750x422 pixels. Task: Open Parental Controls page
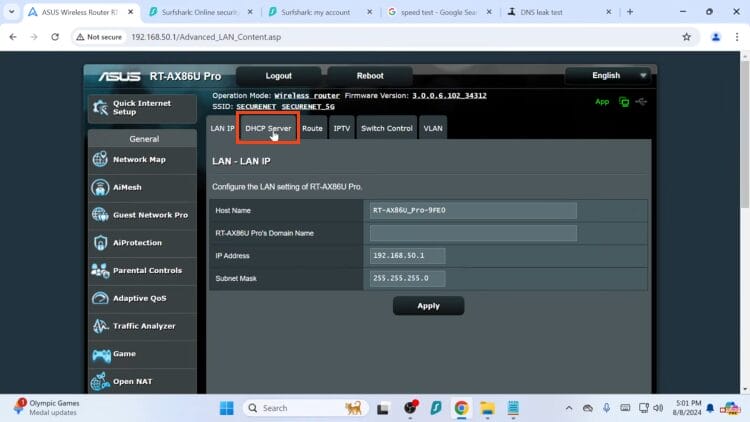tap(142, 271)
